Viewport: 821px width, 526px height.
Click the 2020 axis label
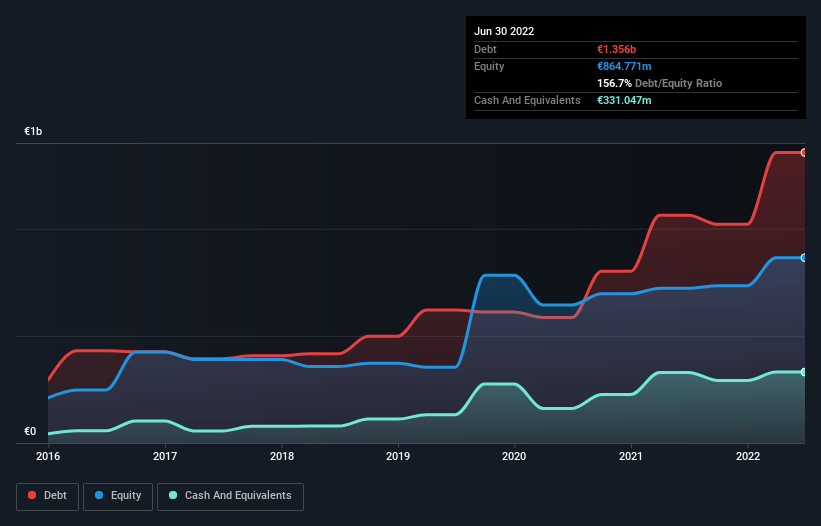point(514,456)
